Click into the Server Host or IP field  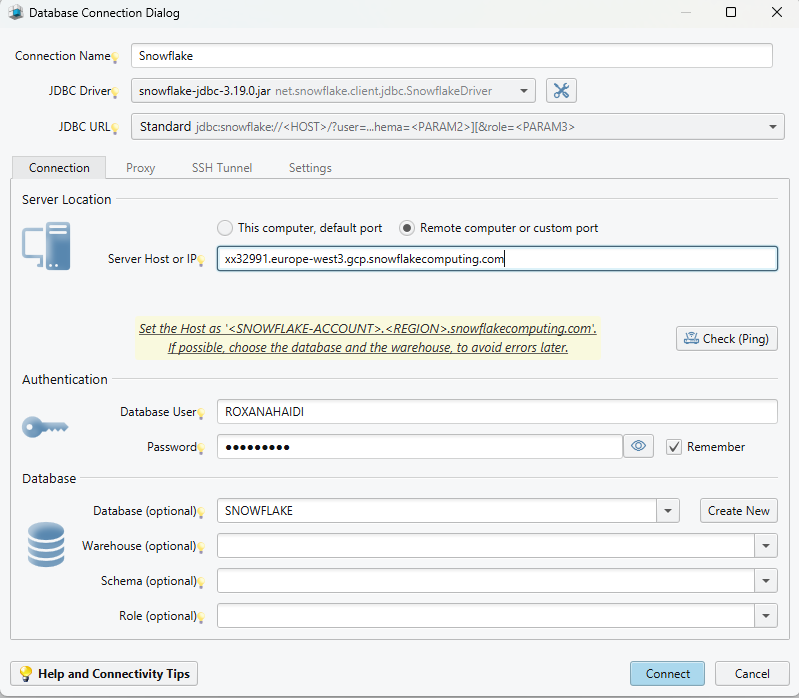tap(496, 259)
